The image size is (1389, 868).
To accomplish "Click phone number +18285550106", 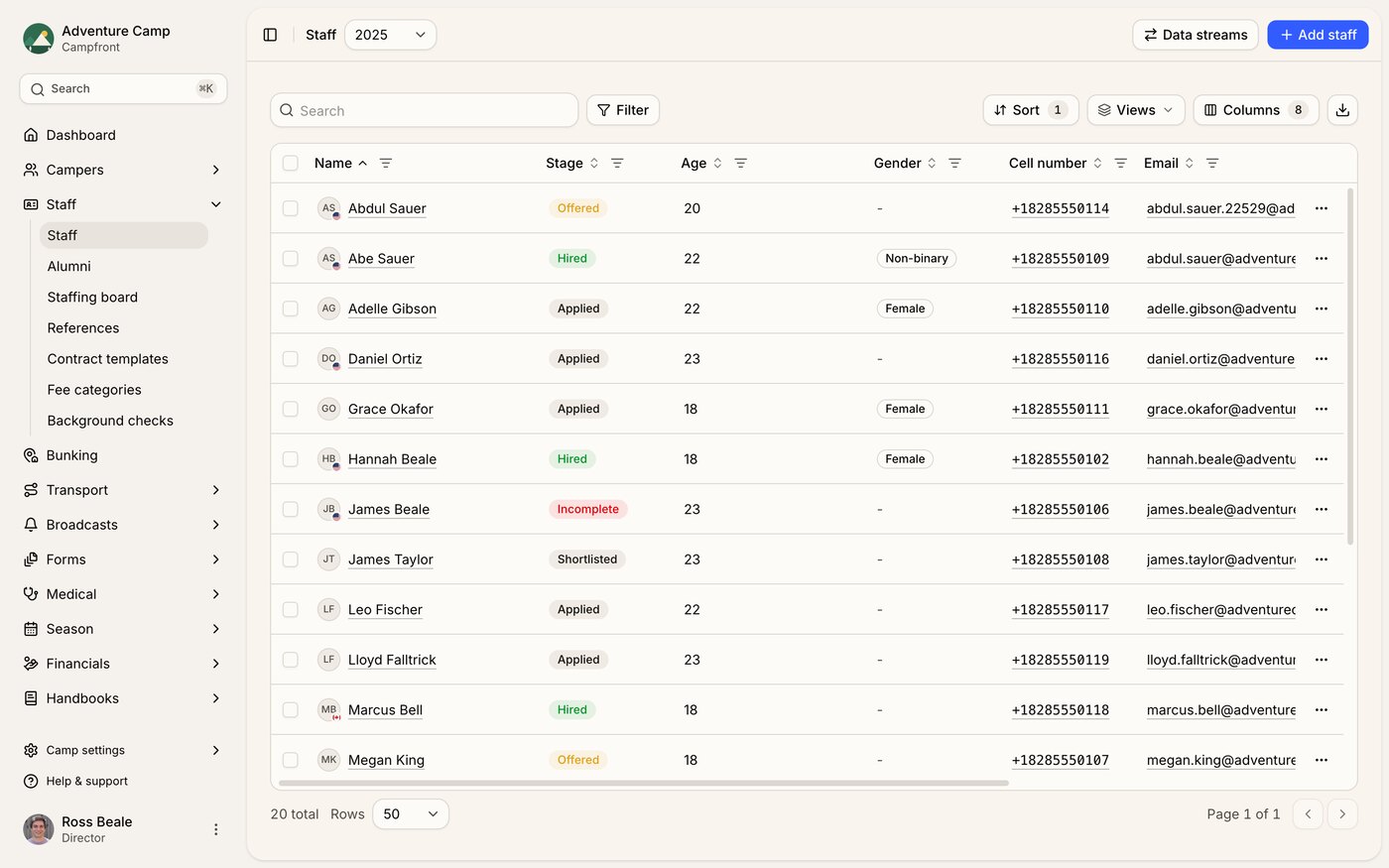I will tap(1061, 509).
